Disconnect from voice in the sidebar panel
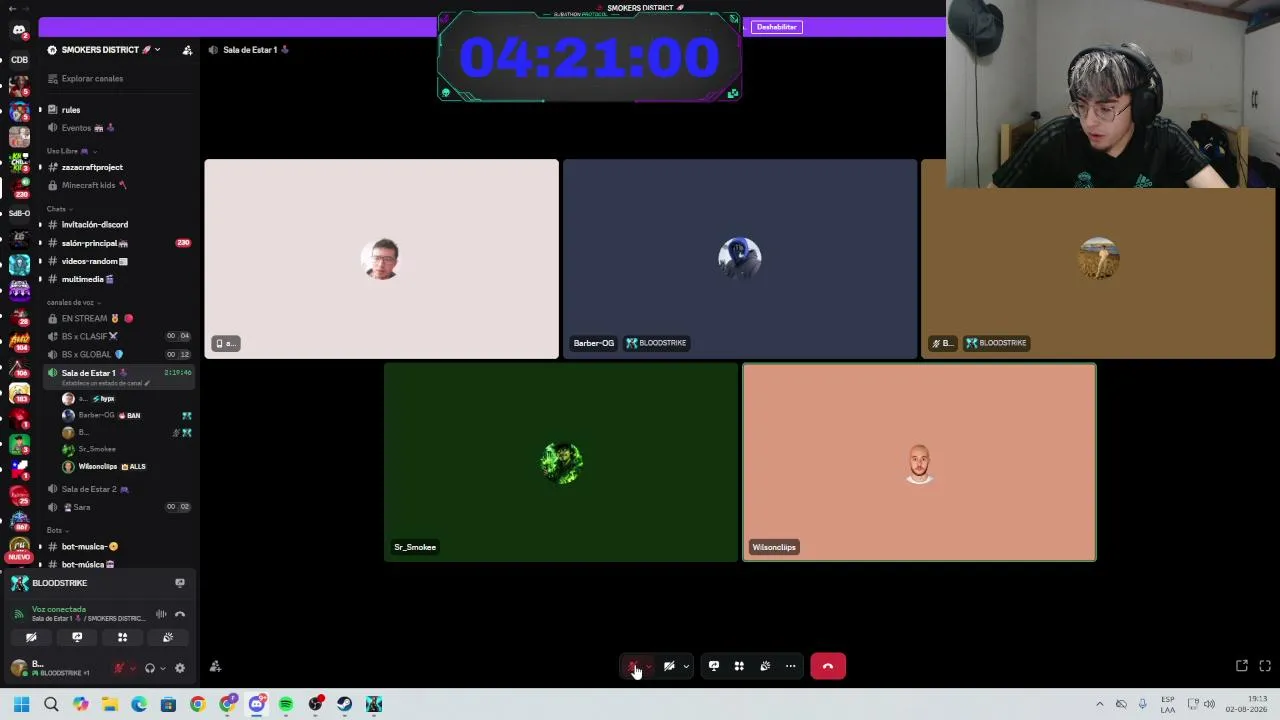 pyautogui.click(x=180, y=614)
